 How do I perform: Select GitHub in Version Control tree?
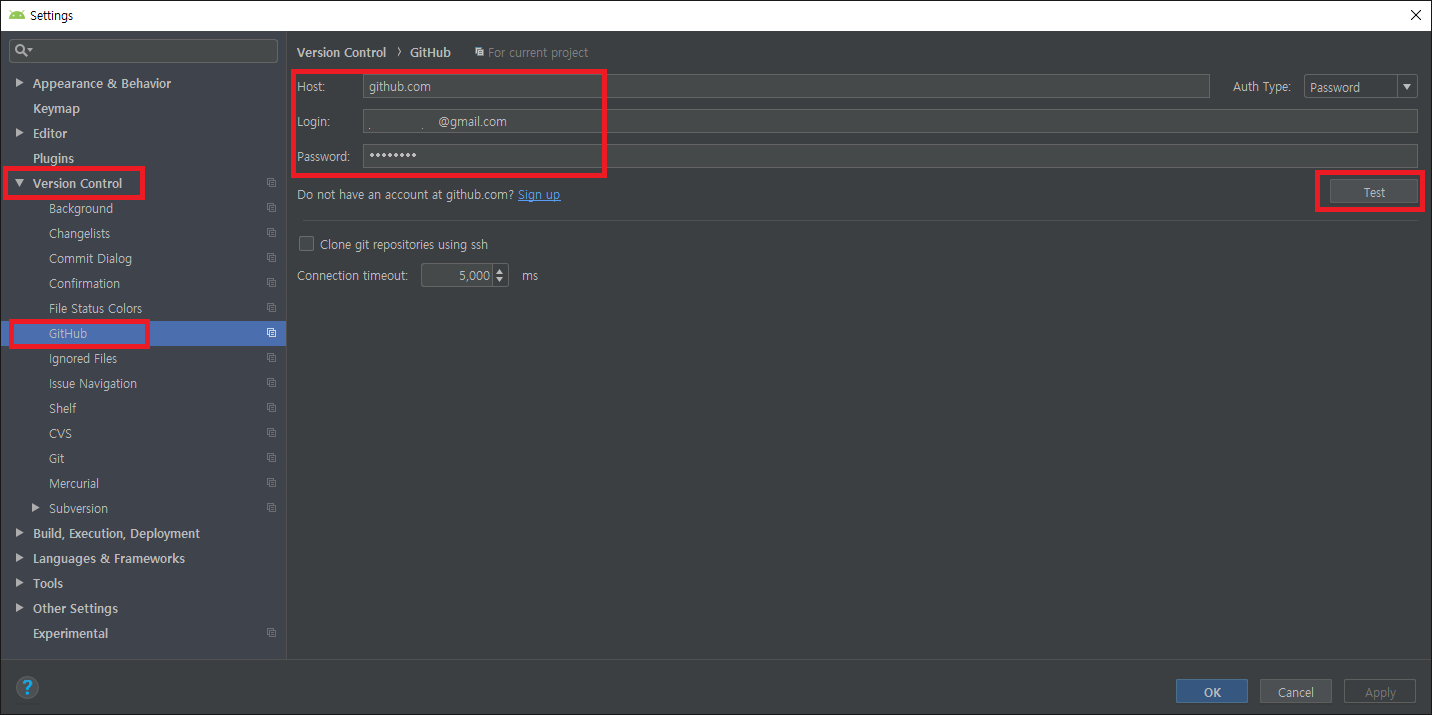68,333
